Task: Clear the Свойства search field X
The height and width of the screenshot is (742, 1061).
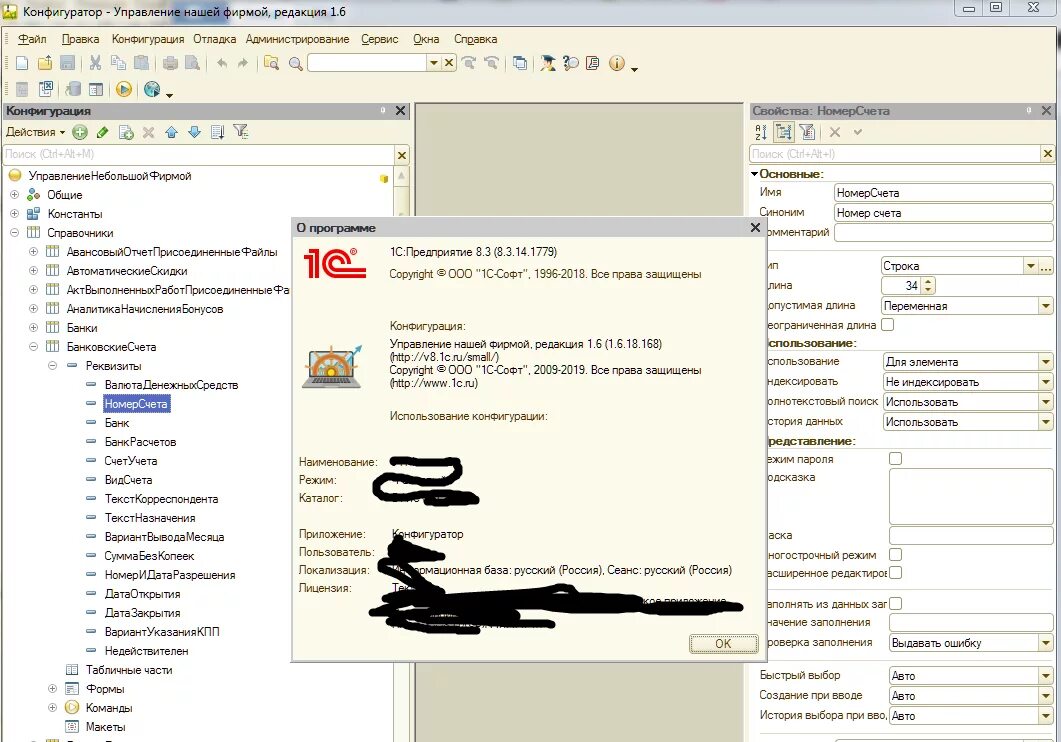Action: (x=1047, y=154)
